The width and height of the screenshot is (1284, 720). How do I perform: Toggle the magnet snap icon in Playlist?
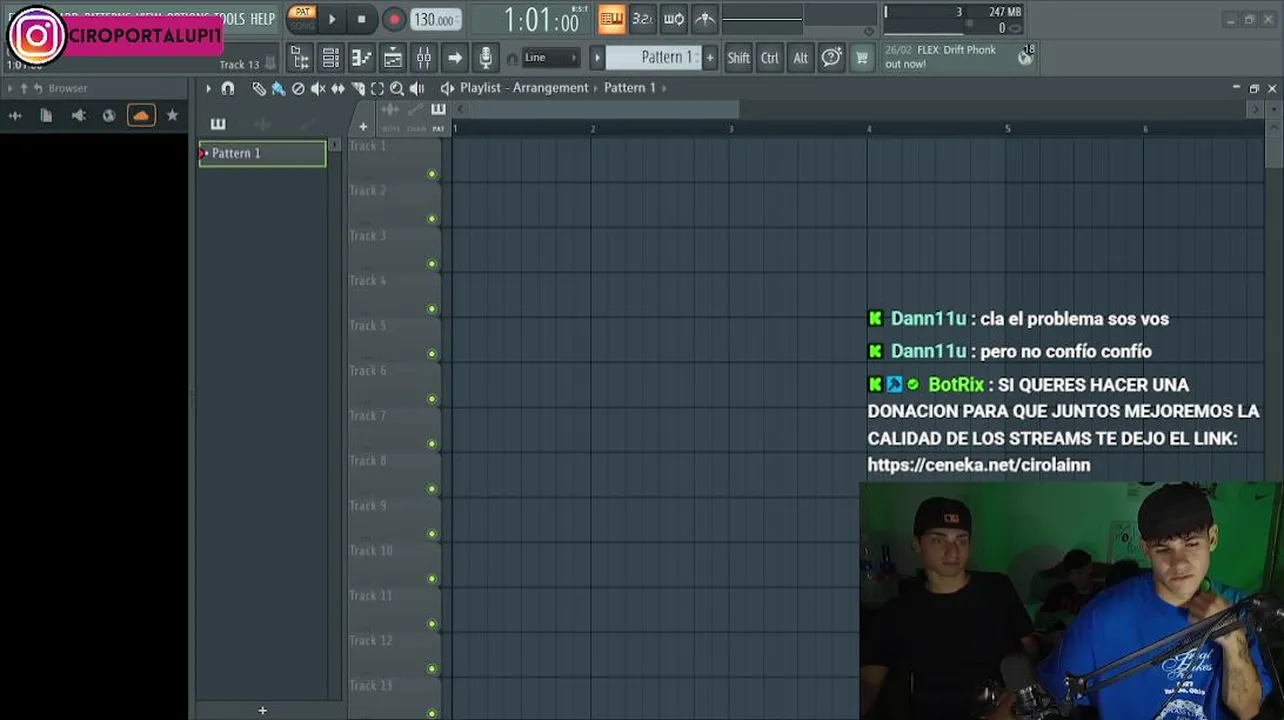point(228,88)
